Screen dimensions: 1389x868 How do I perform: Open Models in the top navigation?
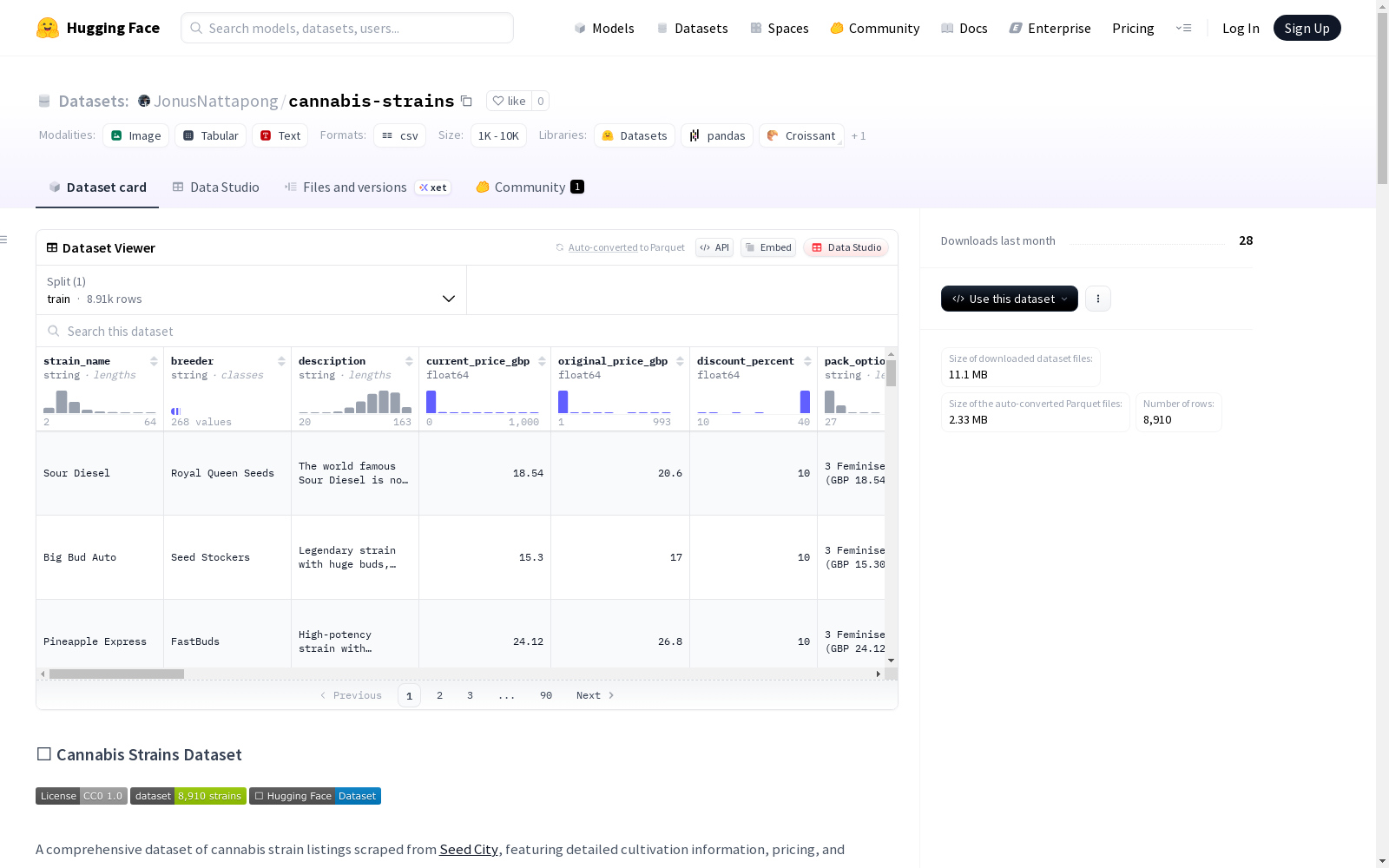604,28
